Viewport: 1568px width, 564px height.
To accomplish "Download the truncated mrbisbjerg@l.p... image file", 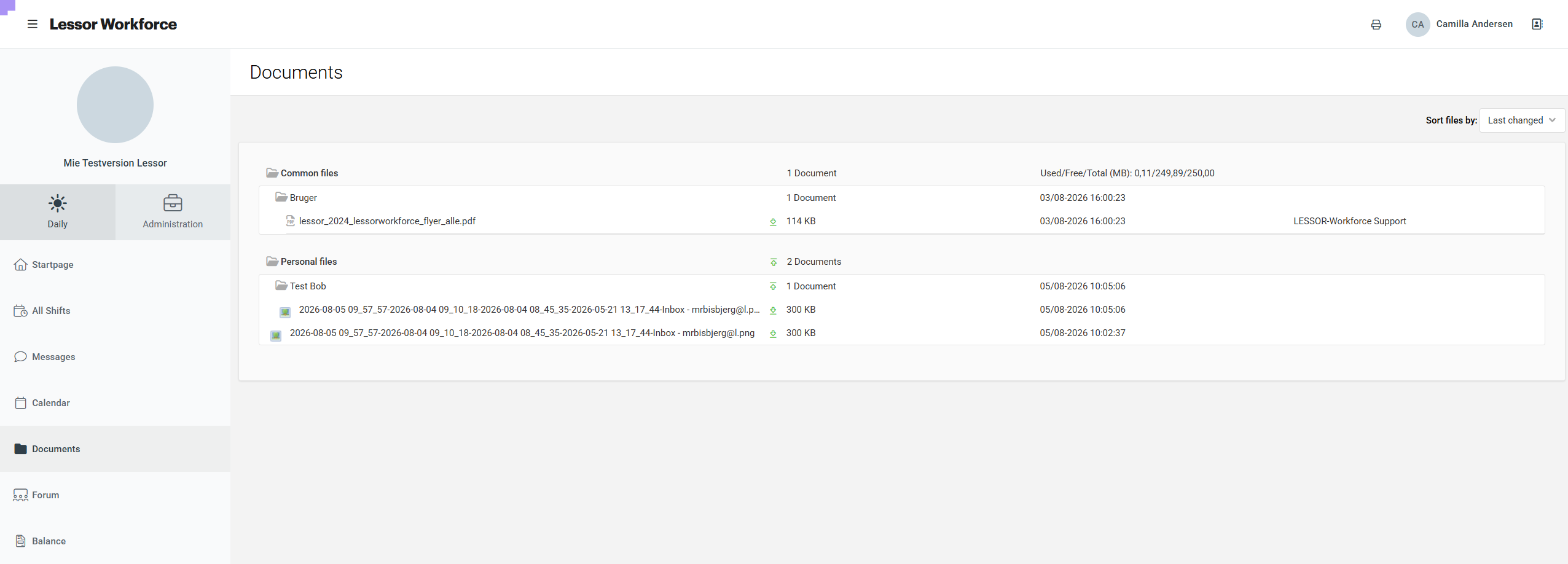I will pos(773,310).
